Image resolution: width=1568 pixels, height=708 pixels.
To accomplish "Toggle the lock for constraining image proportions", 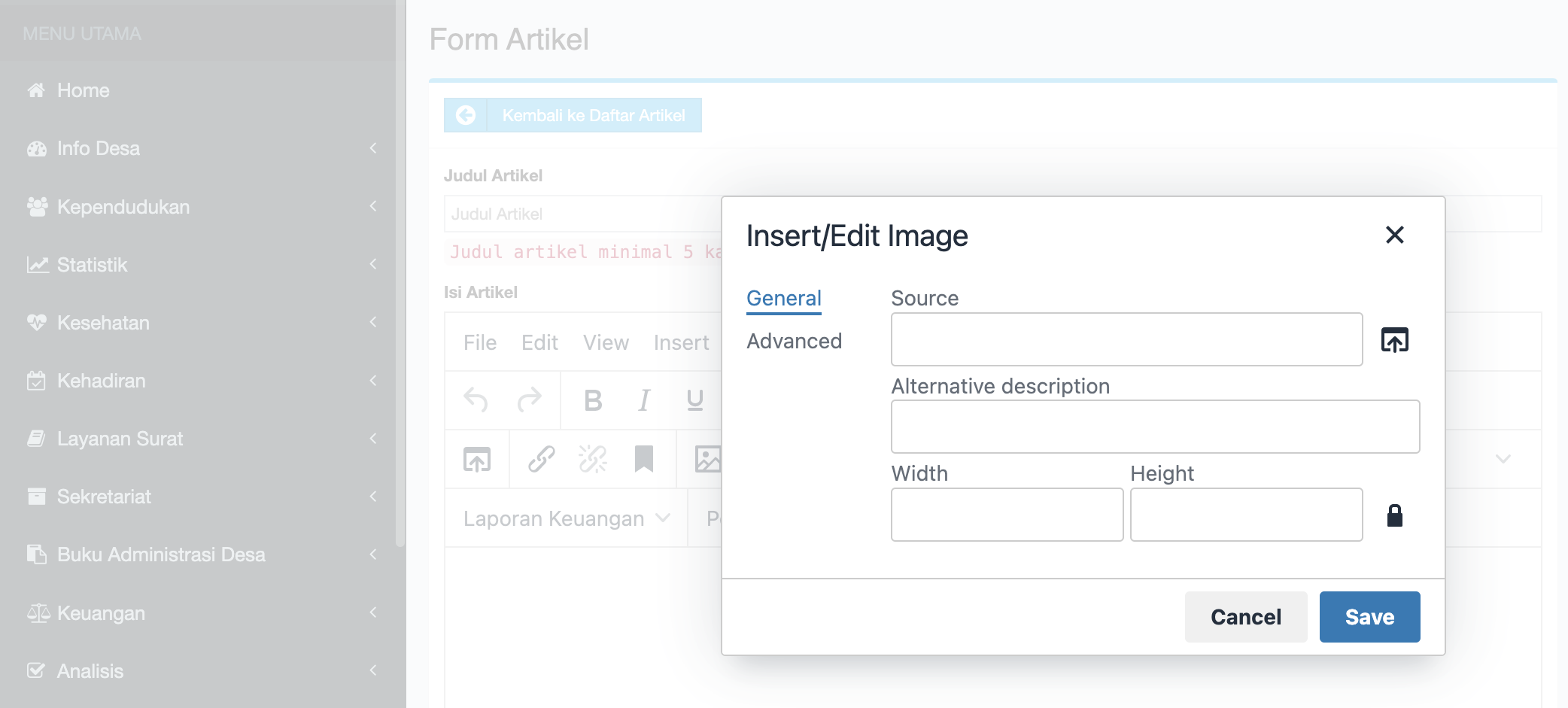I will [1395, 515].
